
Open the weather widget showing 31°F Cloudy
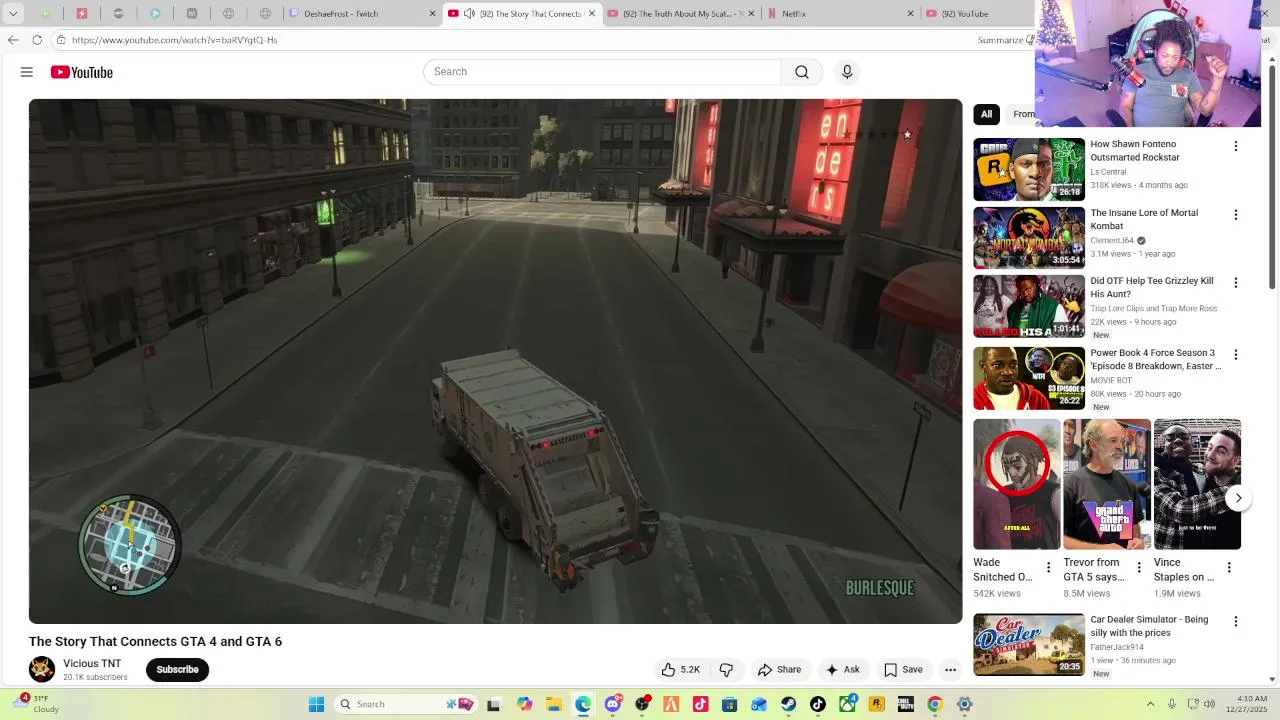pos(37,704)
